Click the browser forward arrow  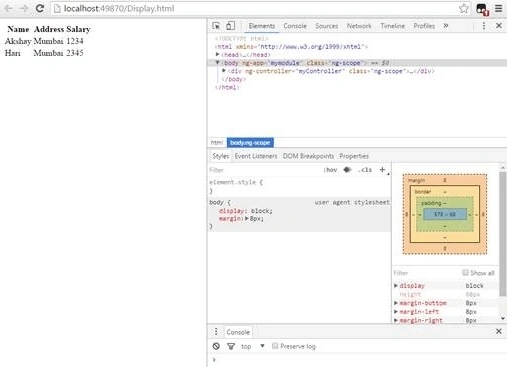pos(24,8)
